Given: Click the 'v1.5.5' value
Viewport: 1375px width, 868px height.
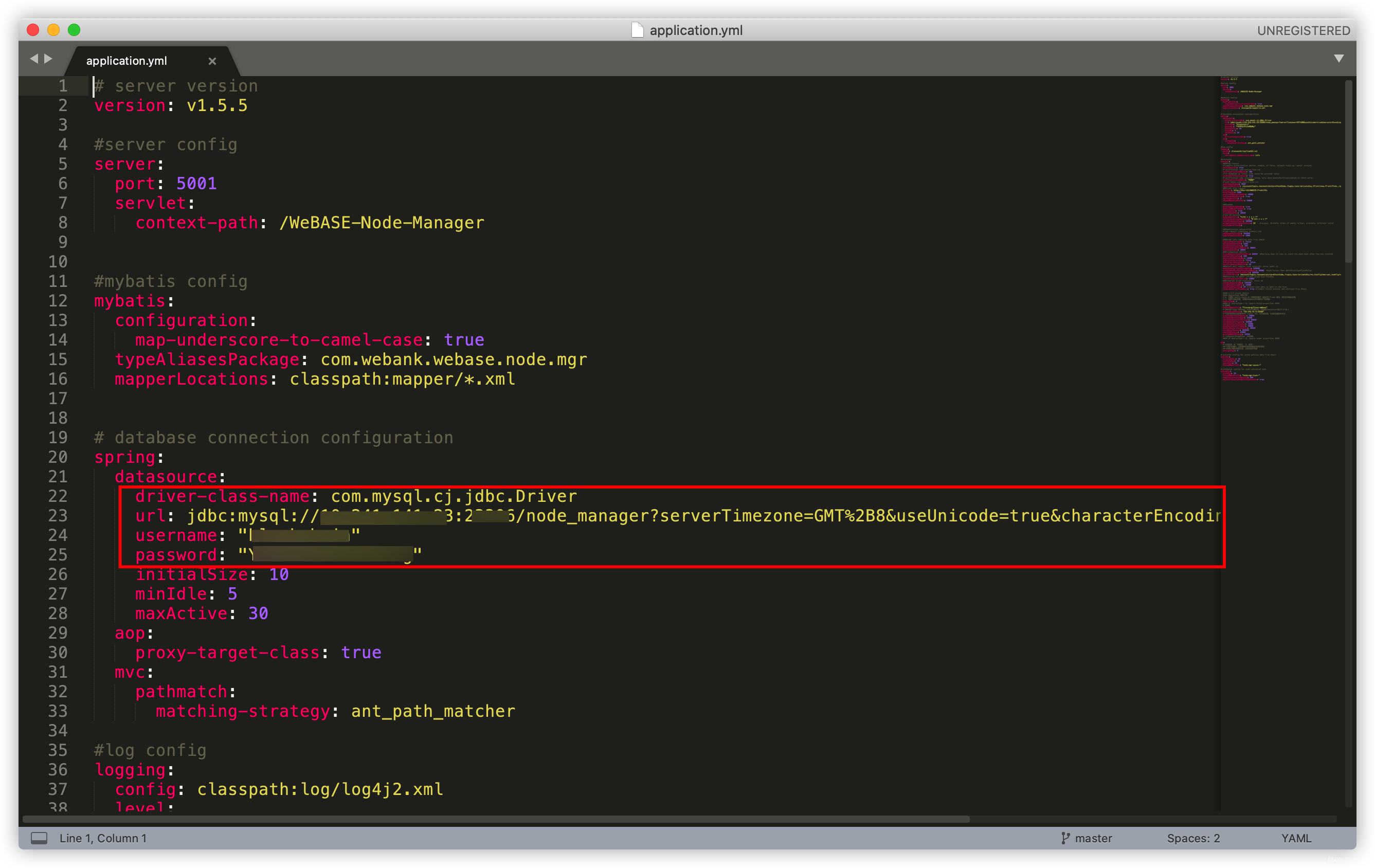Looking at the screenshot, I should pos(217,105).
